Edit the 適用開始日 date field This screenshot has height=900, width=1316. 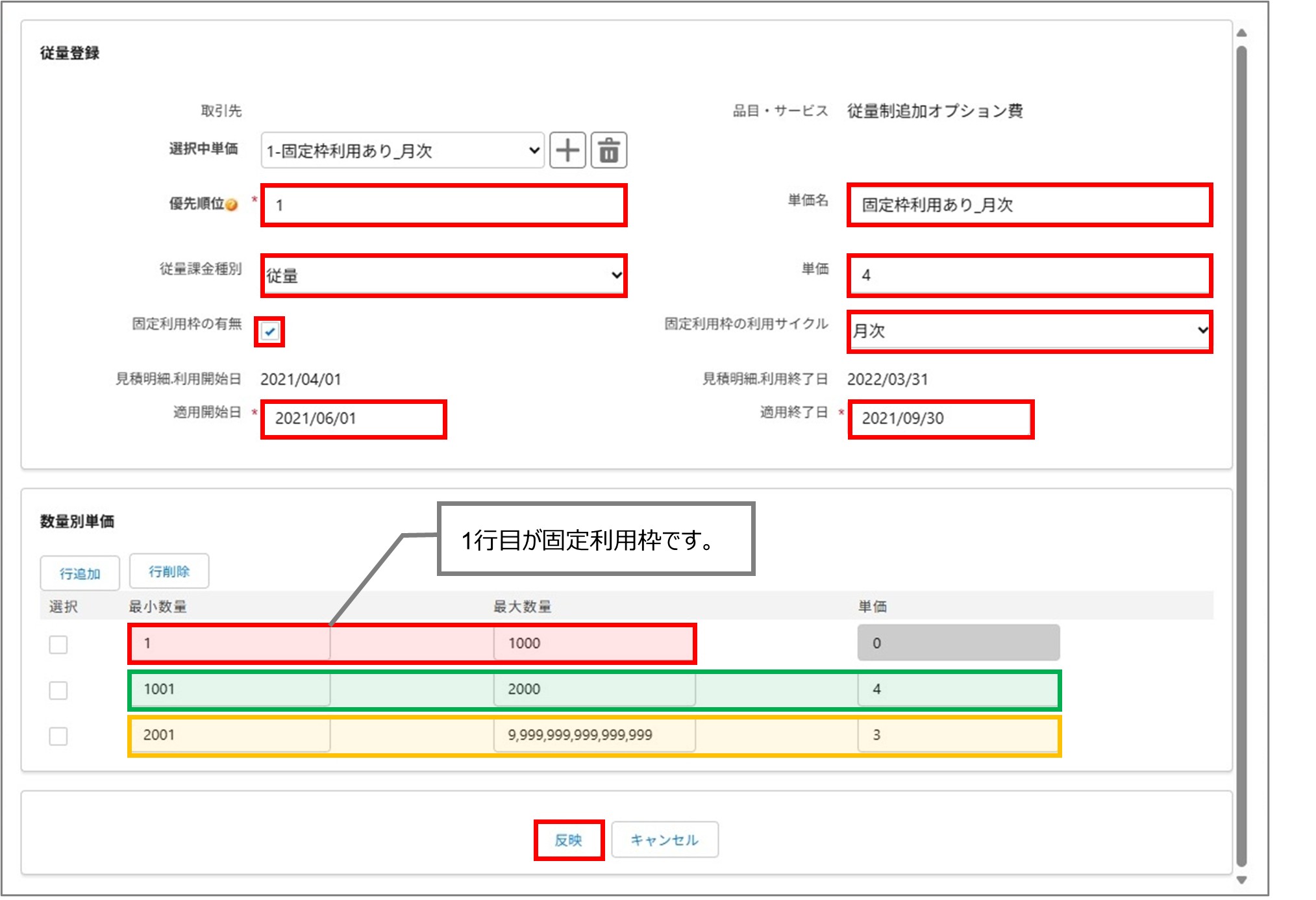click(354, 419)
